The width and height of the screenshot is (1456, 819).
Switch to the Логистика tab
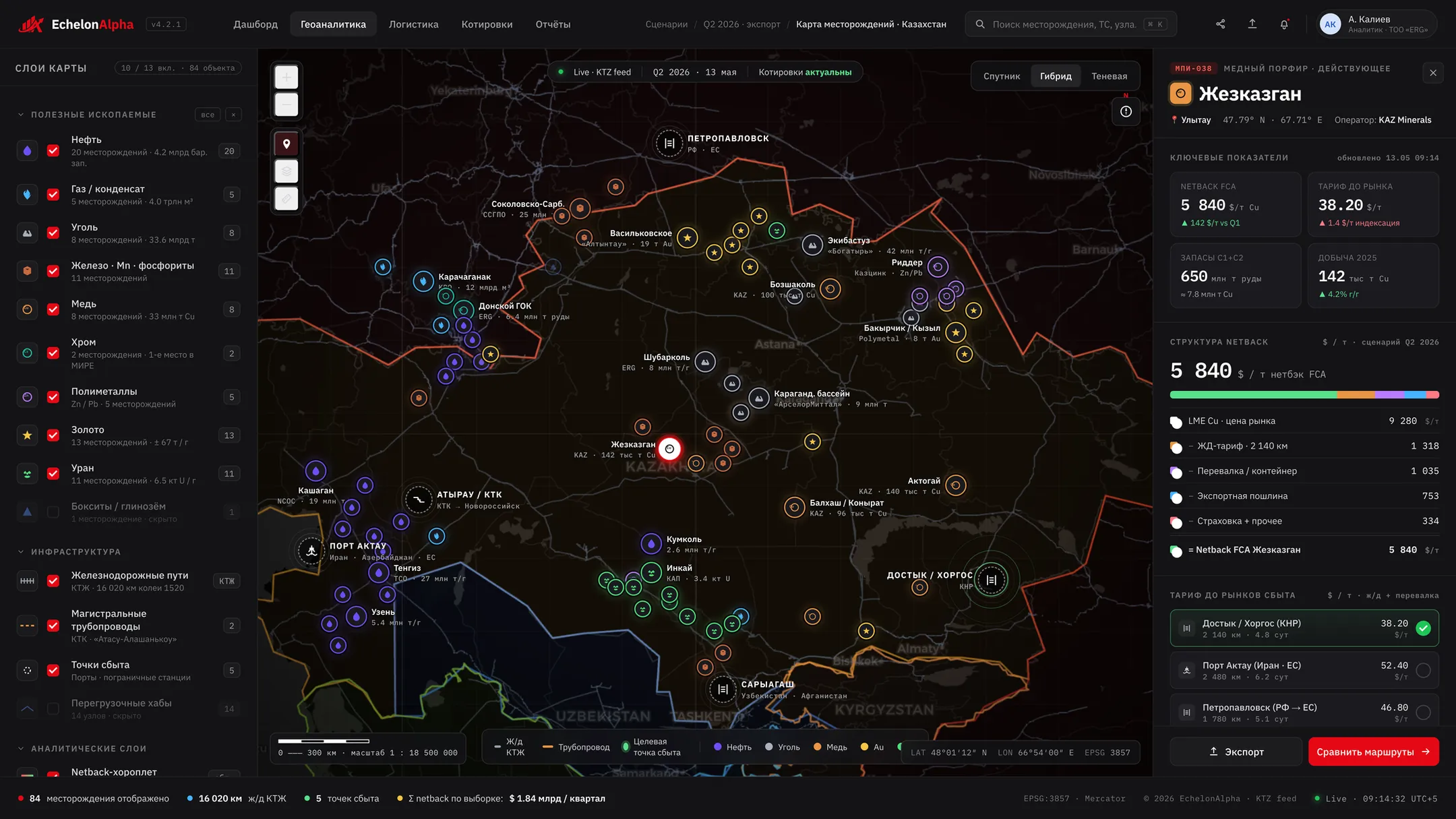click(x=413, y=24)
